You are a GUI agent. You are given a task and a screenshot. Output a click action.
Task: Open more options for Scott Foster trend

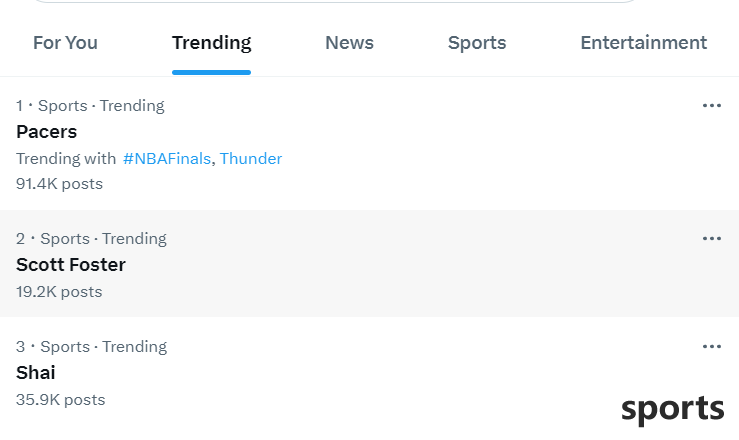tap(711, 238)
